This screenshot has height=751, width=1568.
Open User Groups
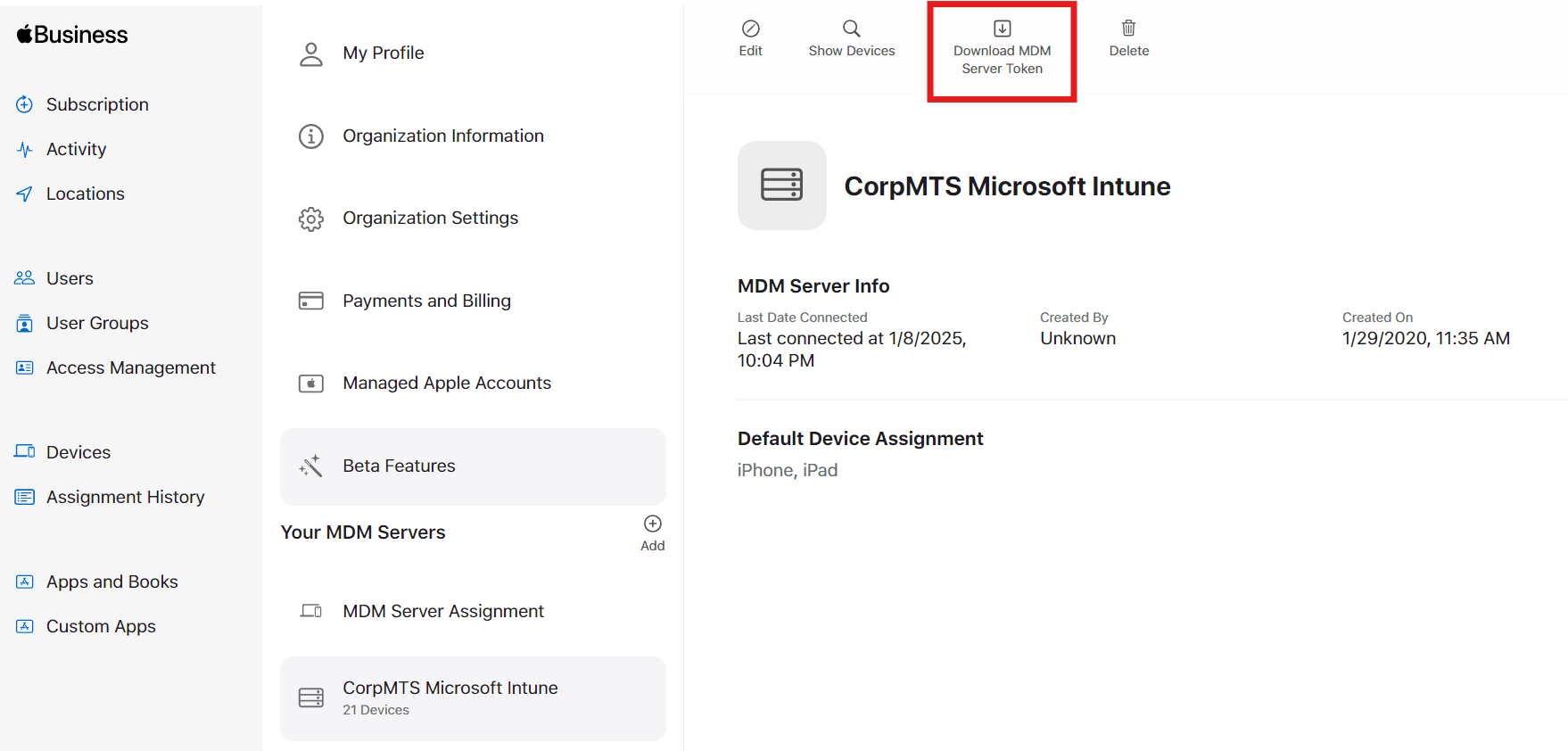(97, 323)
